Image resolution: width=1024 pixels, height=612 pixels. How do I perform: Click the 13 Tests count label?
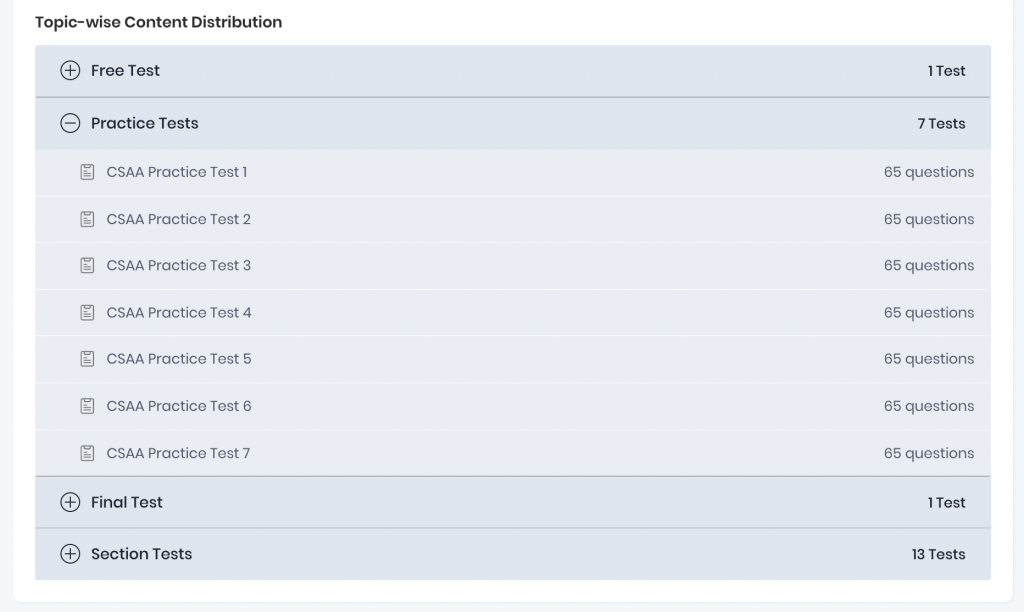(x=938, y=554)
